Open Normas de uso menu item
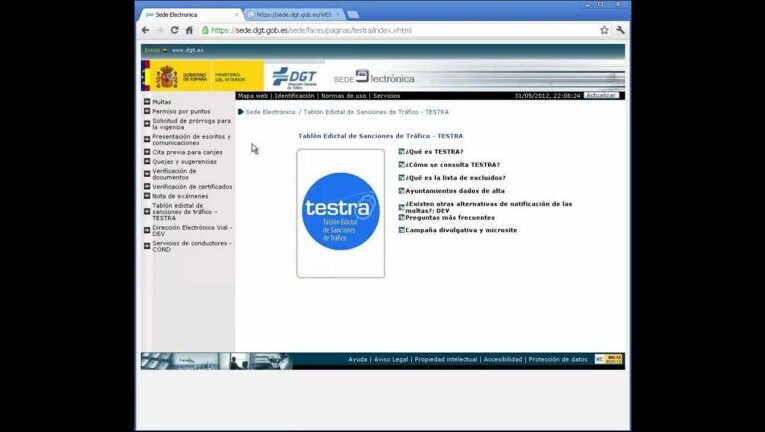Image resolution: width=765 pixels, height=432 pixels. [x=343, y=96]
